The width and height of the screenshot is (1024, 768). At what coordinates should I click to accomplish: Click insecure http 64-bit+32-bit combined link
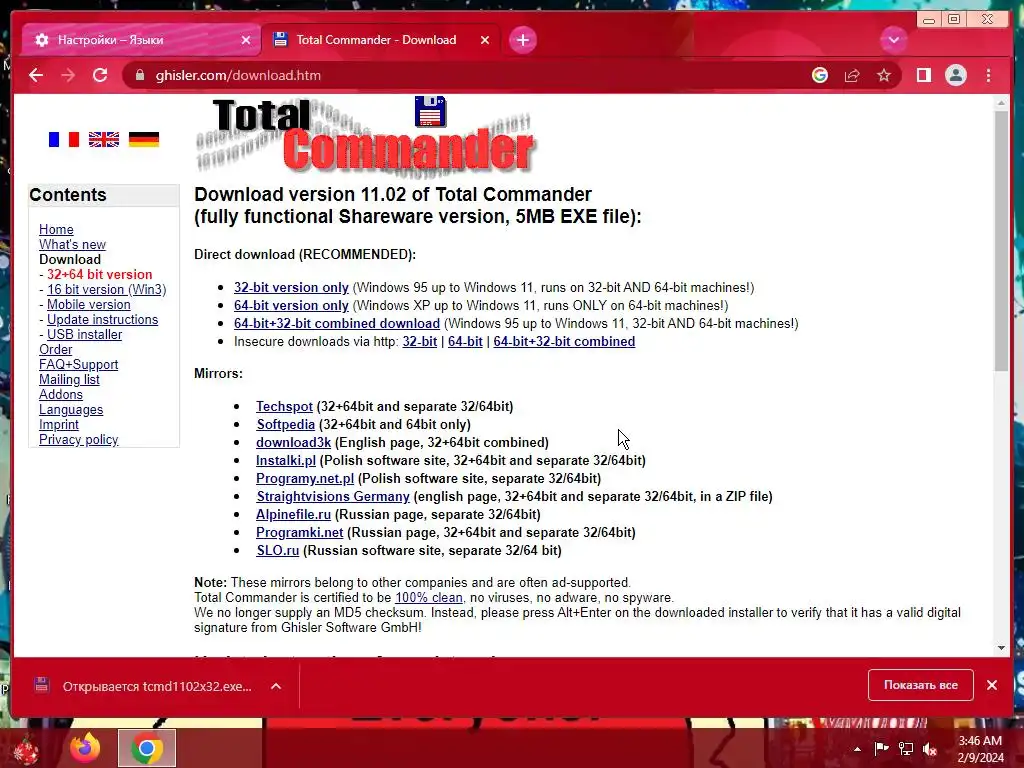[x=564, y=341]
